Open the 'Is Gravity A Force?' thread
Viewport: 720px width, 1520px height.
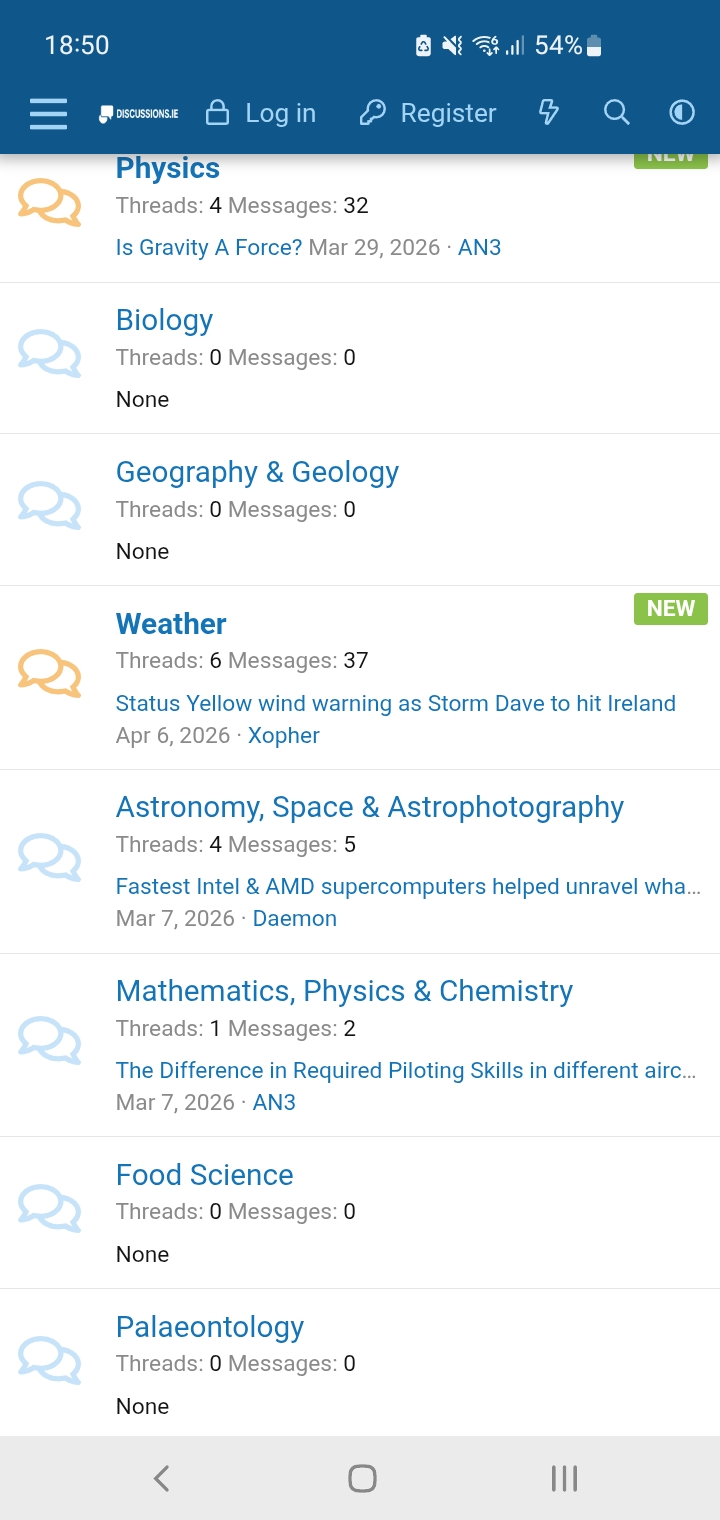[x=209, y=248]
